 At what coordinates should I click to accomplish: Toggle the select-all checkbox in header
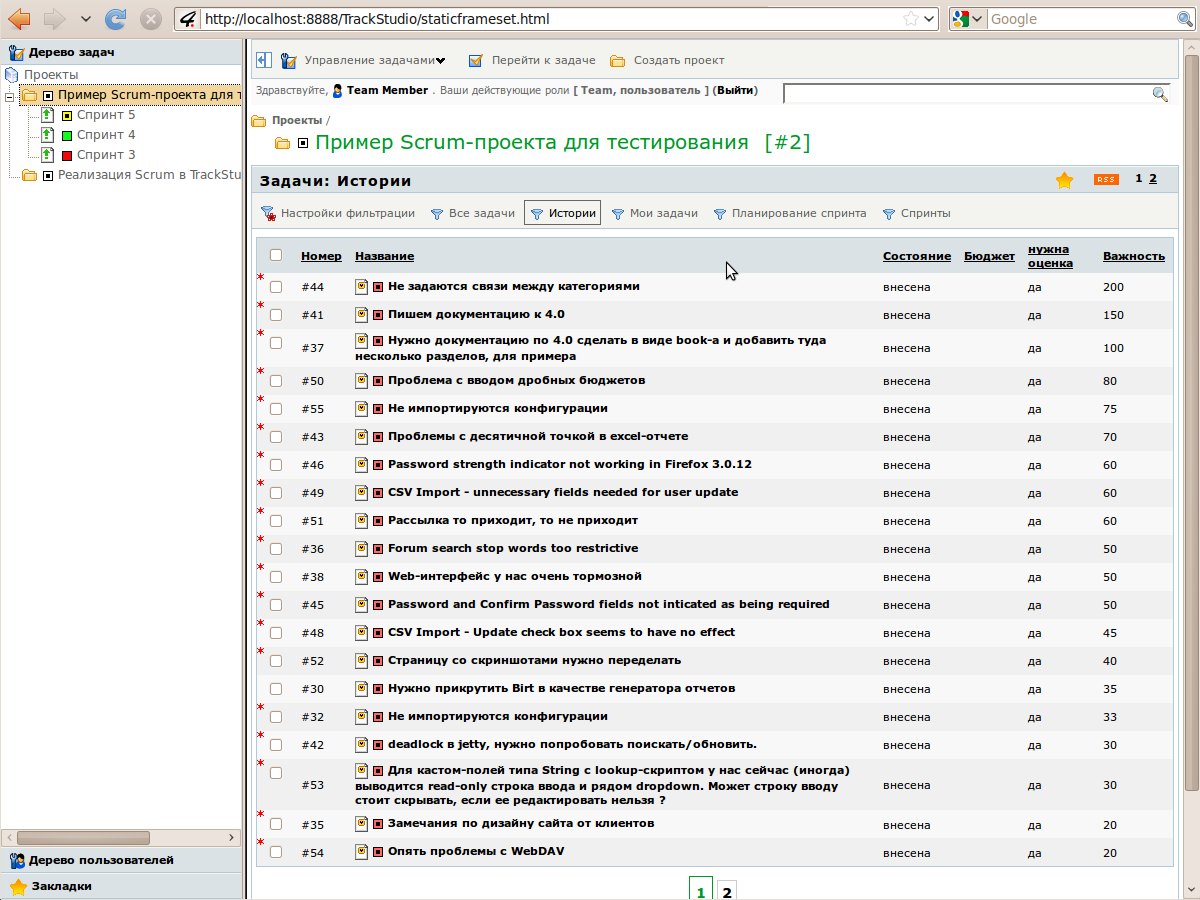[x=276, y=255]
